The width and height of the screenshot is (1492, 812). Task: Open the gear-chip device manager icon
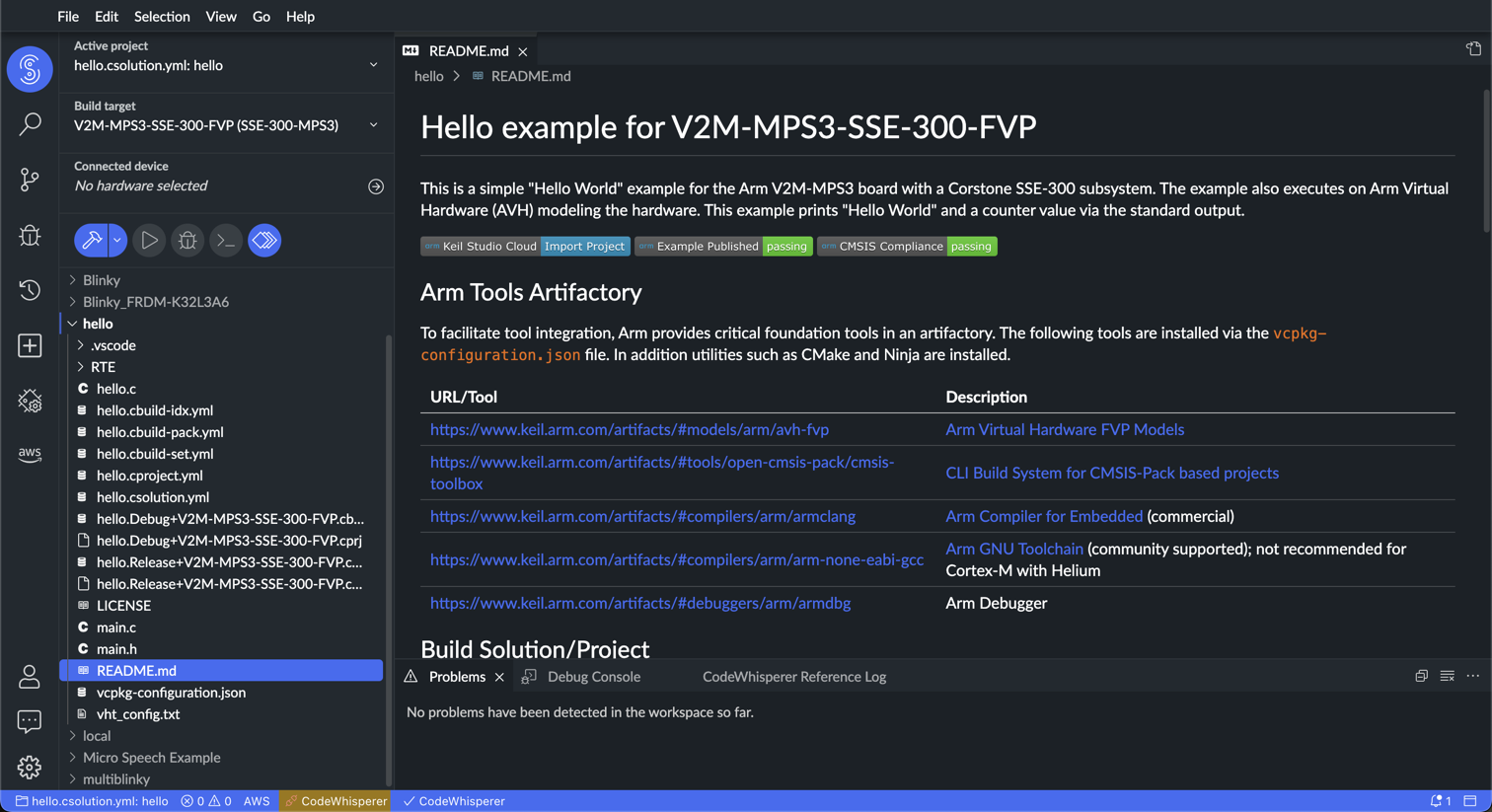point(30,401)
